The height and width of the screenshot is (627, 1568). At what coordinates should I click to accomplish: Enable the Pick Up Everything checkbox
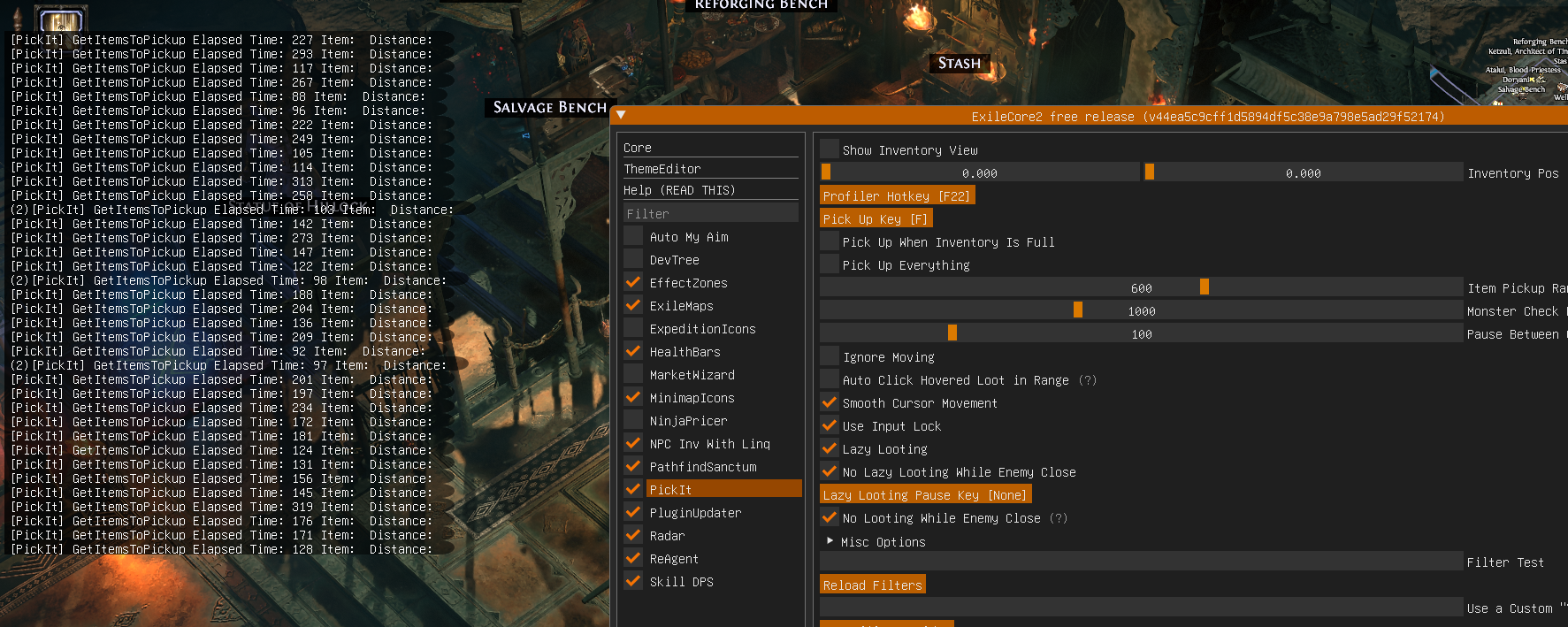830,264
